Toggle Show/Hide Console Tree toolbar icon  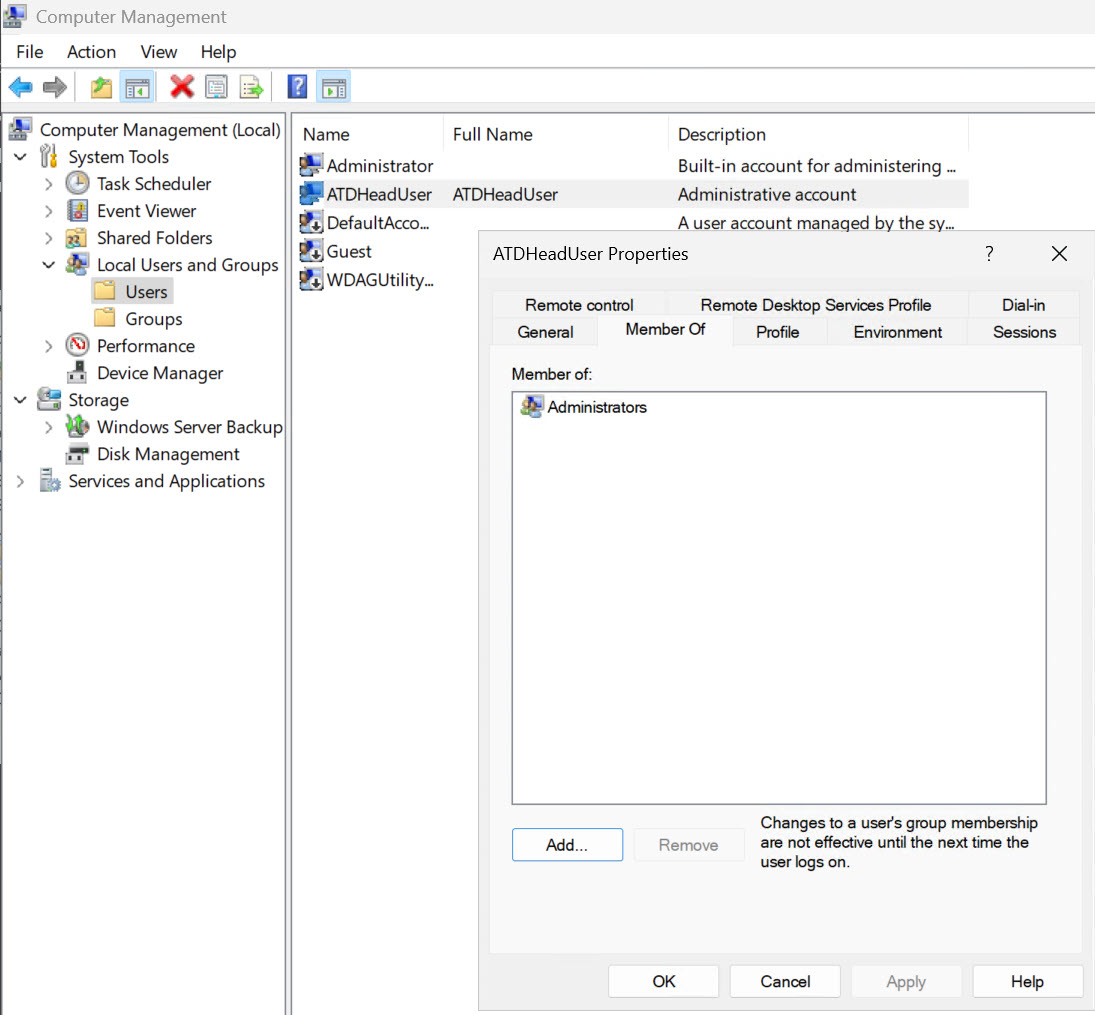[138, 87]
